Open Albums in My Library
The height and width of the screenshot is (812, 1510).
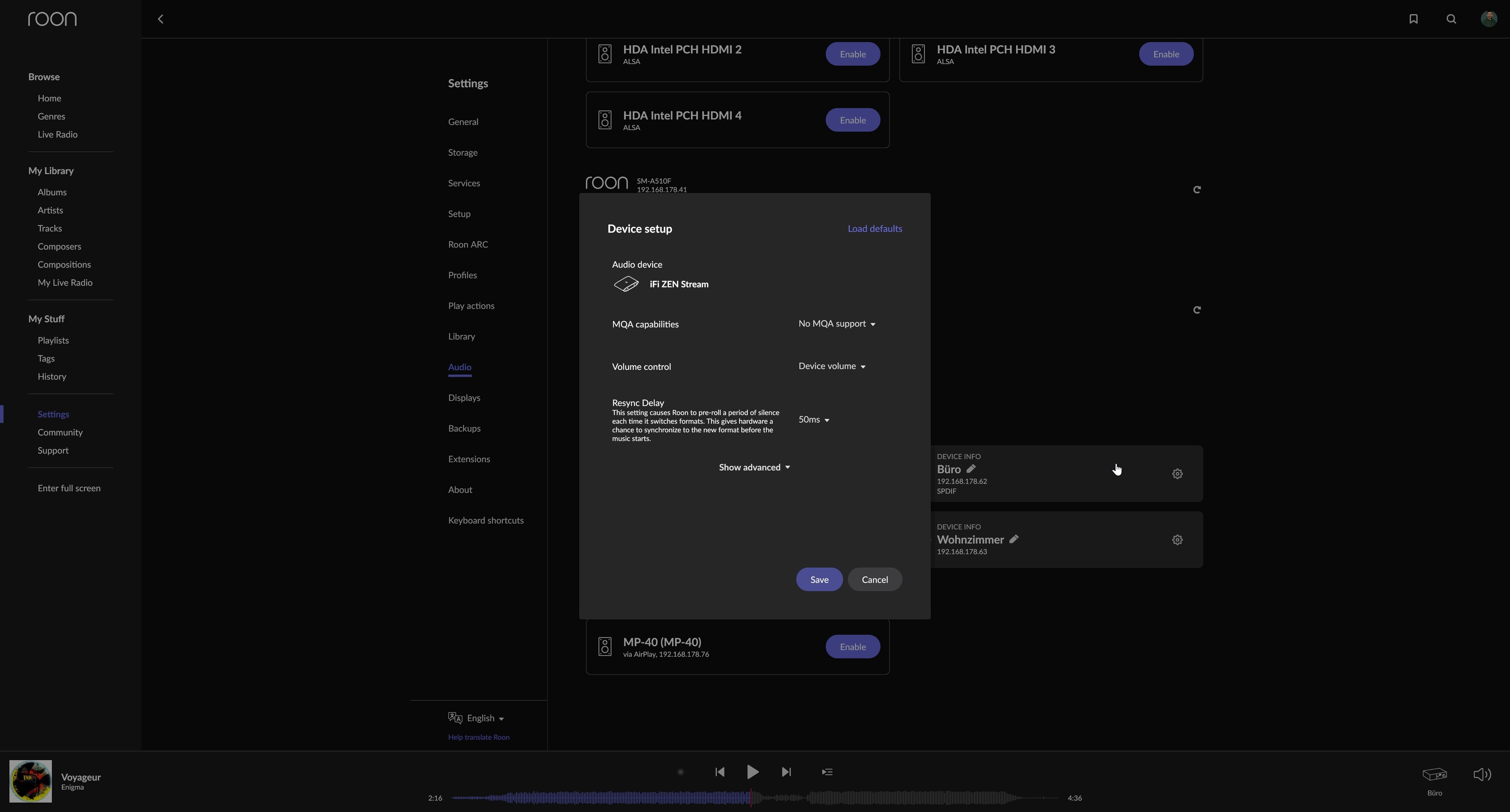pos(52,192)
